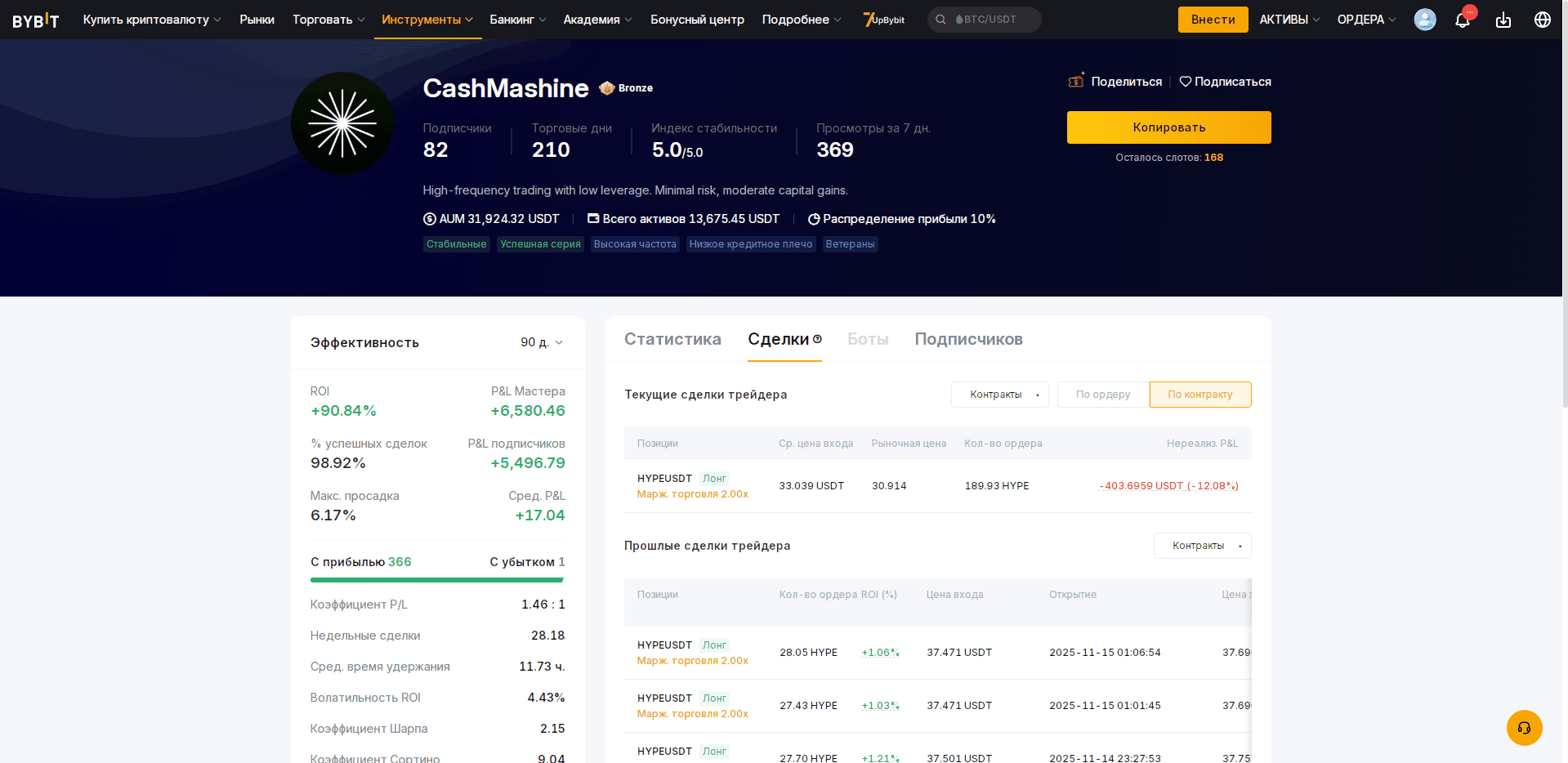Image resolution: width=1568 pixels, height=763 pixels.
Task: Select the По ордеру view
Action: (x=1103, y=395)
